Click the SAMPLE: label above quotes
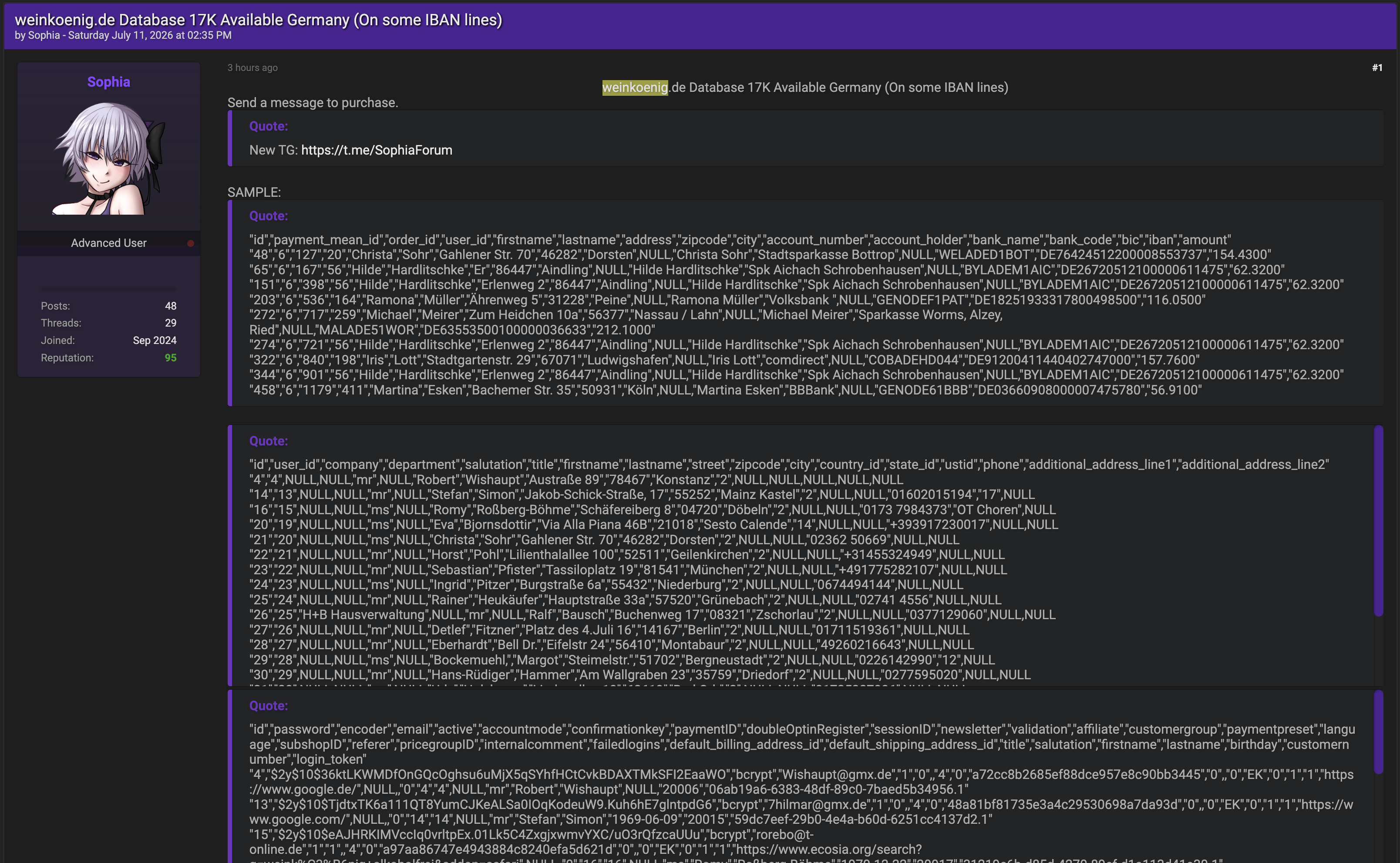 254,192
